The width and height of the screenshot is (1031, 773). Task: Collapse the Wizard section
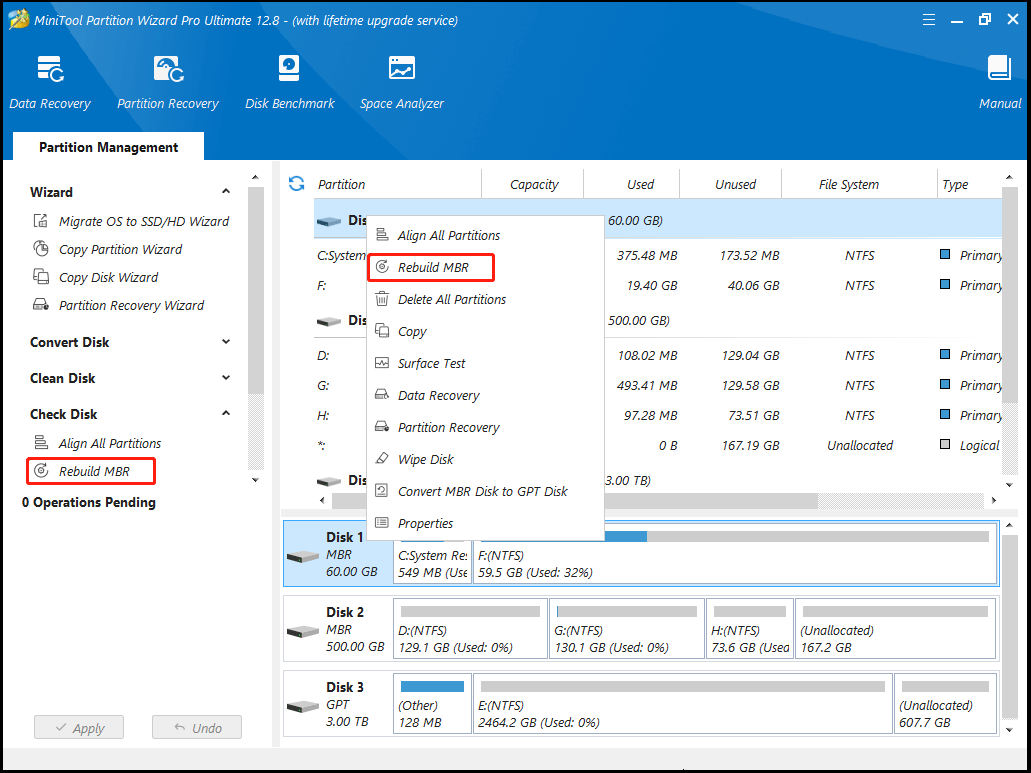pyautogui.click(x=226, y=192)
